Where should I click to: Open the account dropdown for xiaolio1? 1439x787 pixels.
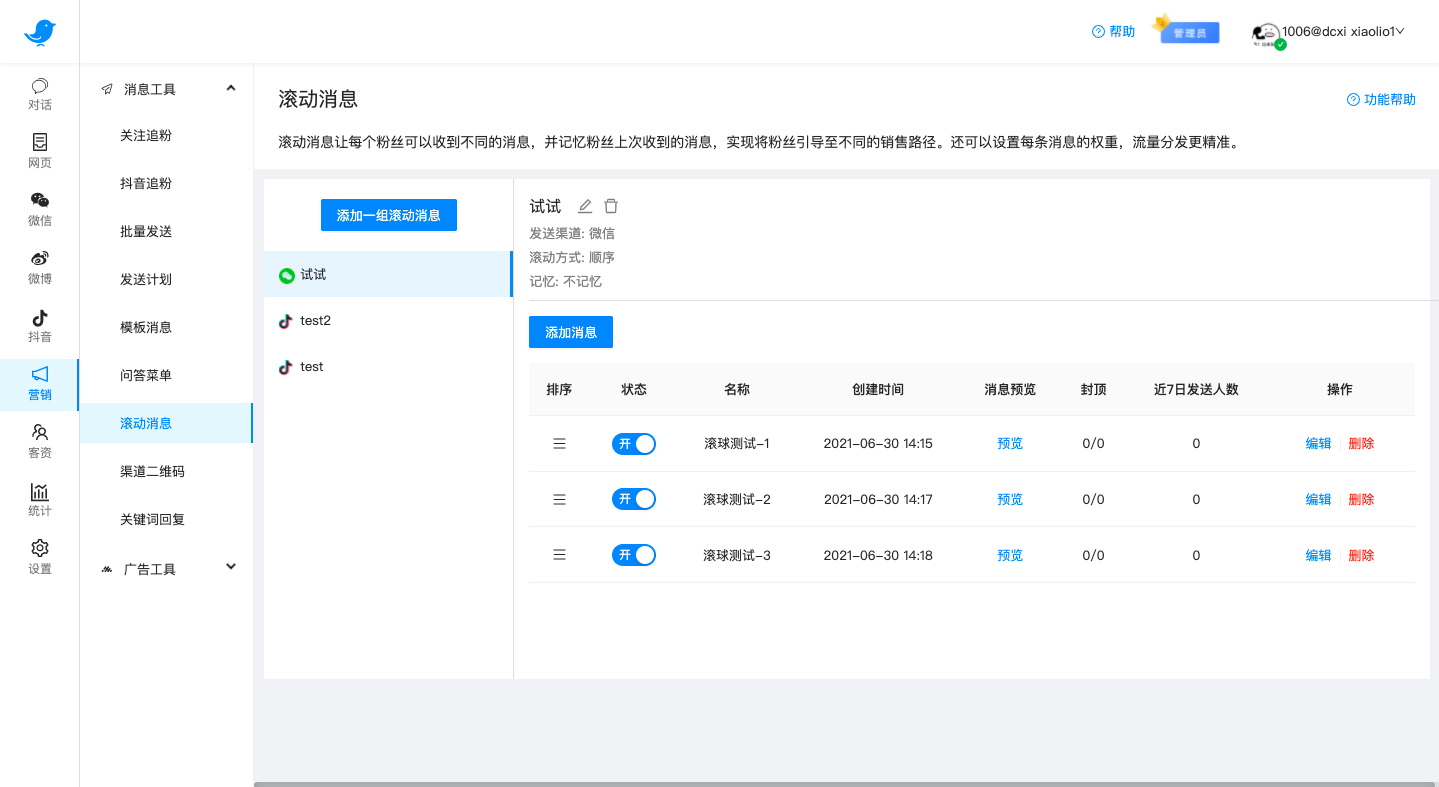1340,31
